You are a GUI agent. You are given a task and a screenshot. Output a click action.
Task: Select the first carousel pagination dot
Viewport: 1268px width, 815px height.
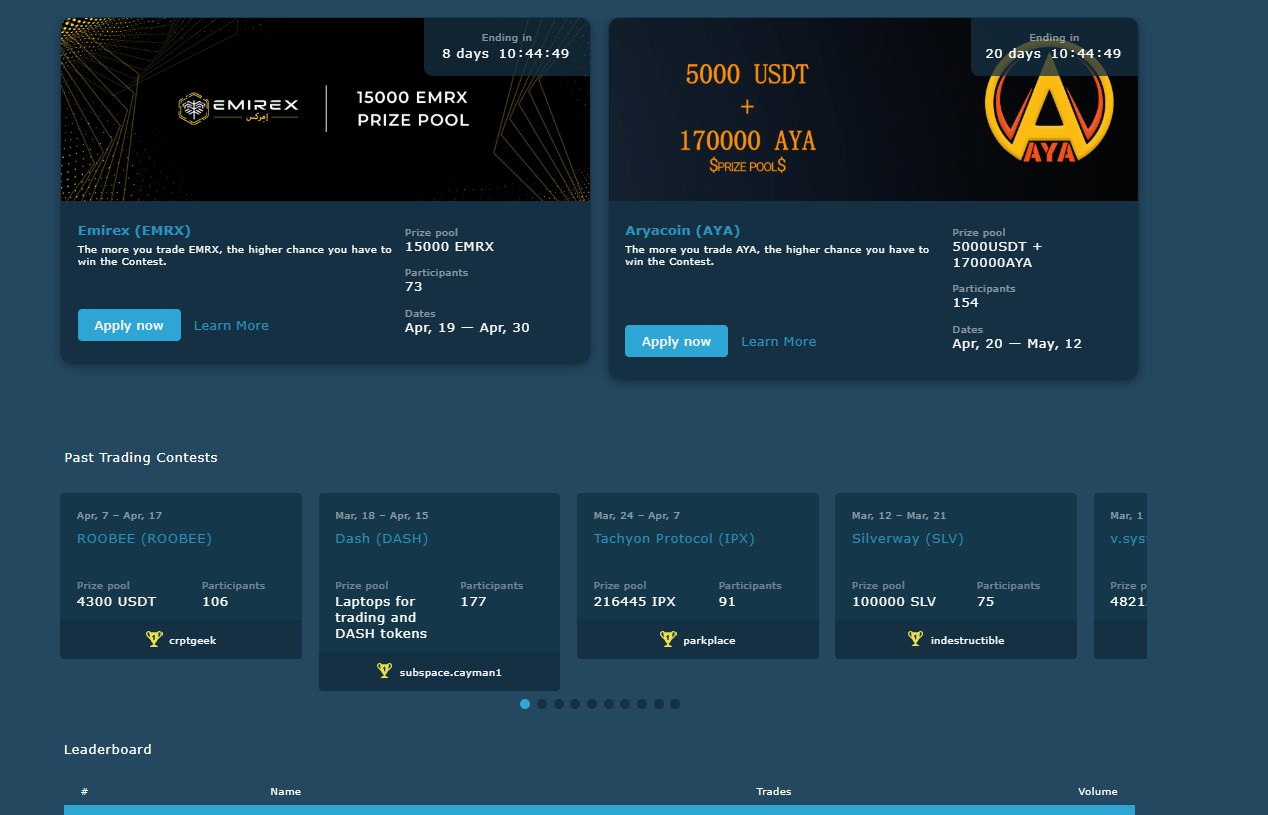[x=525, y=704]
